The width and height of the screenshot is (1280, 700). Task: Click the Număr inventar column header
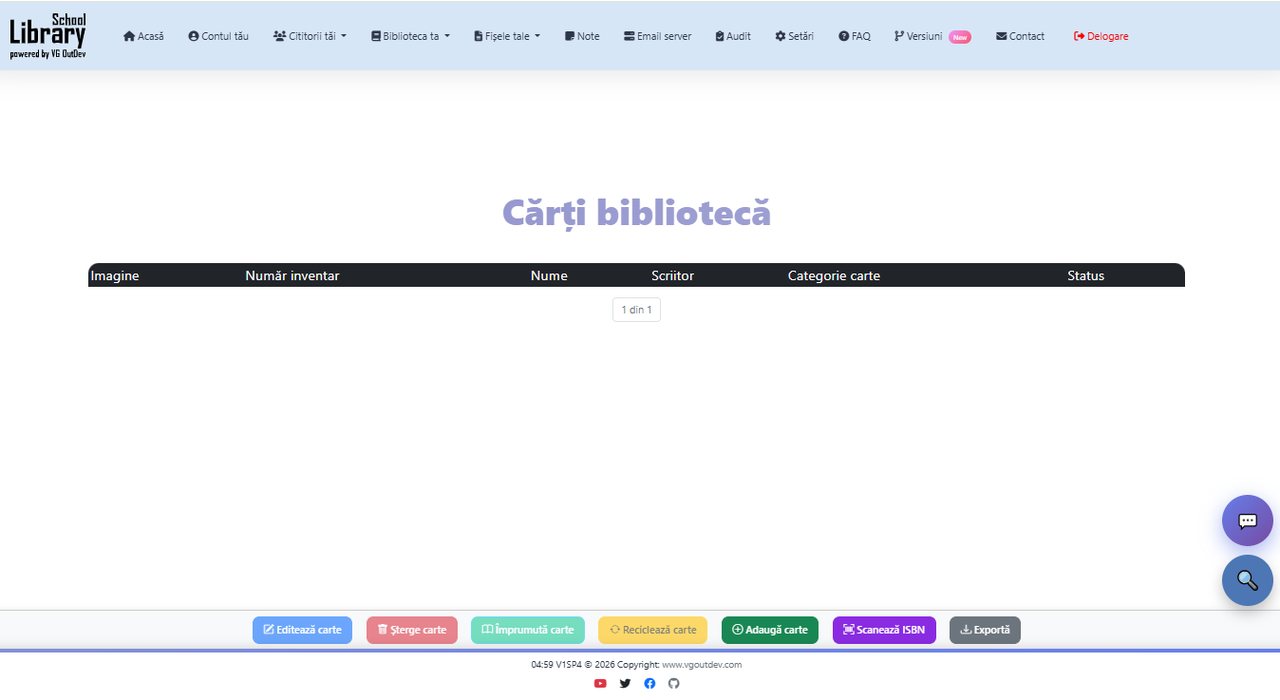click(292, 276)
